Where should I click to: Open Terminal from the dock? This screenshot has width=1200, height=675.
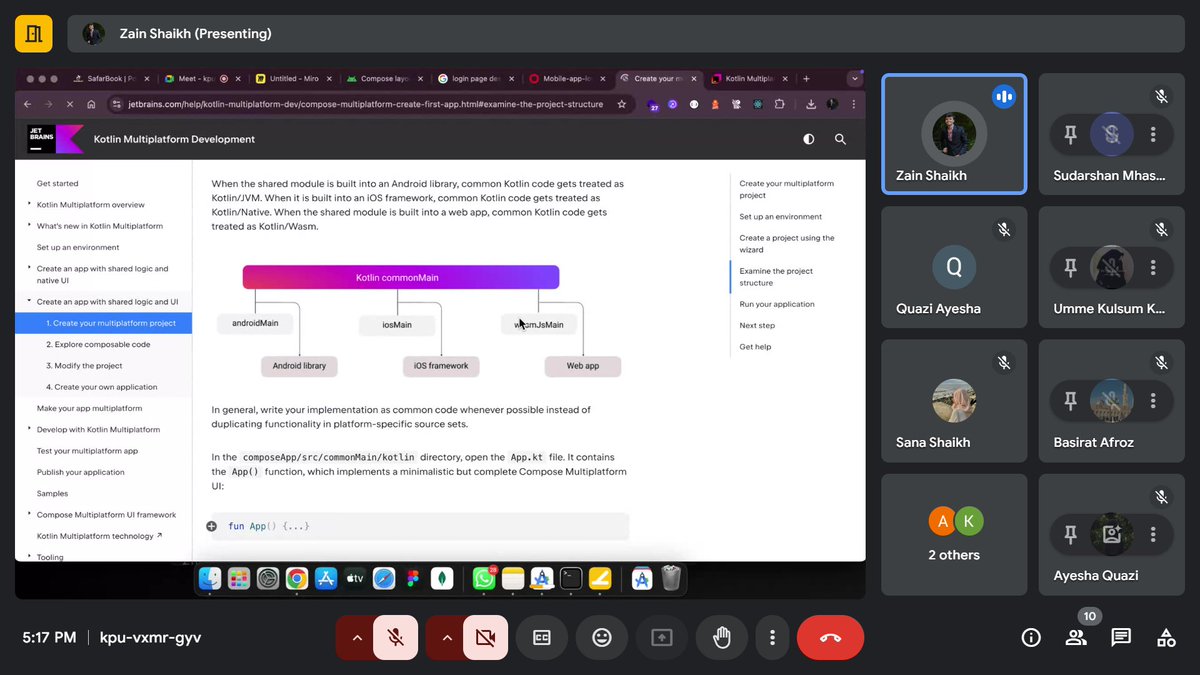pyautogui.click(x=571, y=578)
